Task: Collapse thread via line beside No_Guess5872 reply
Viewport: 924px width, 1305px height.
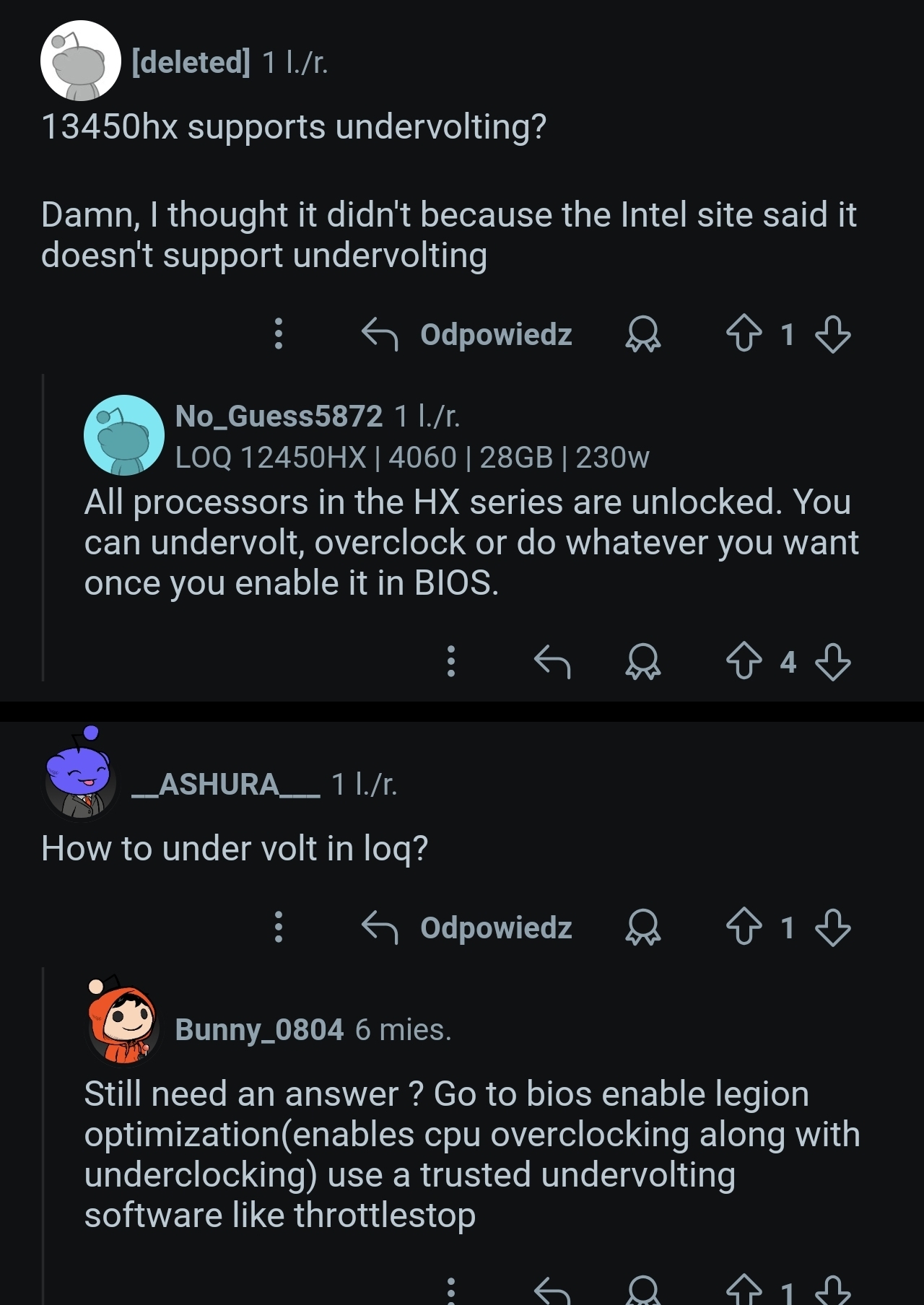Action: (43, 527)
